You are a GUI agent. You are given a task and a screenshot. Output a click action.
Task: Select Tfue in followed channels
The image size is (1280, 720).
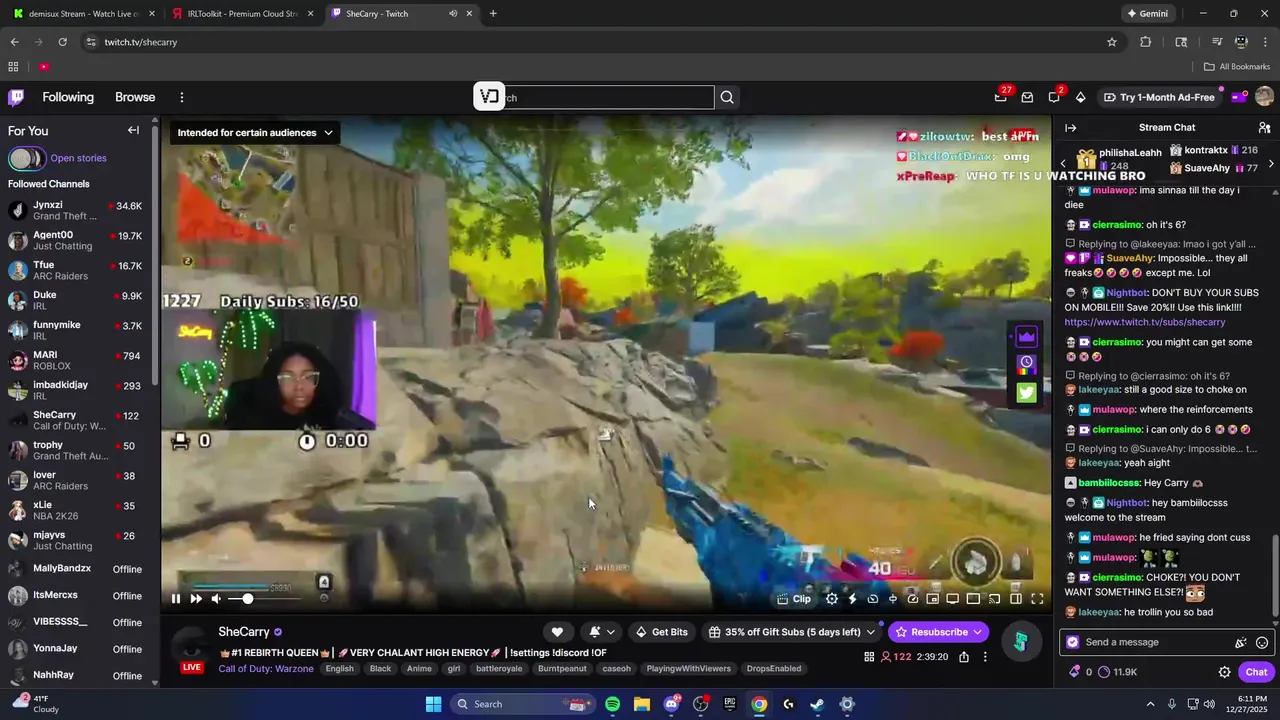(75, 270)
